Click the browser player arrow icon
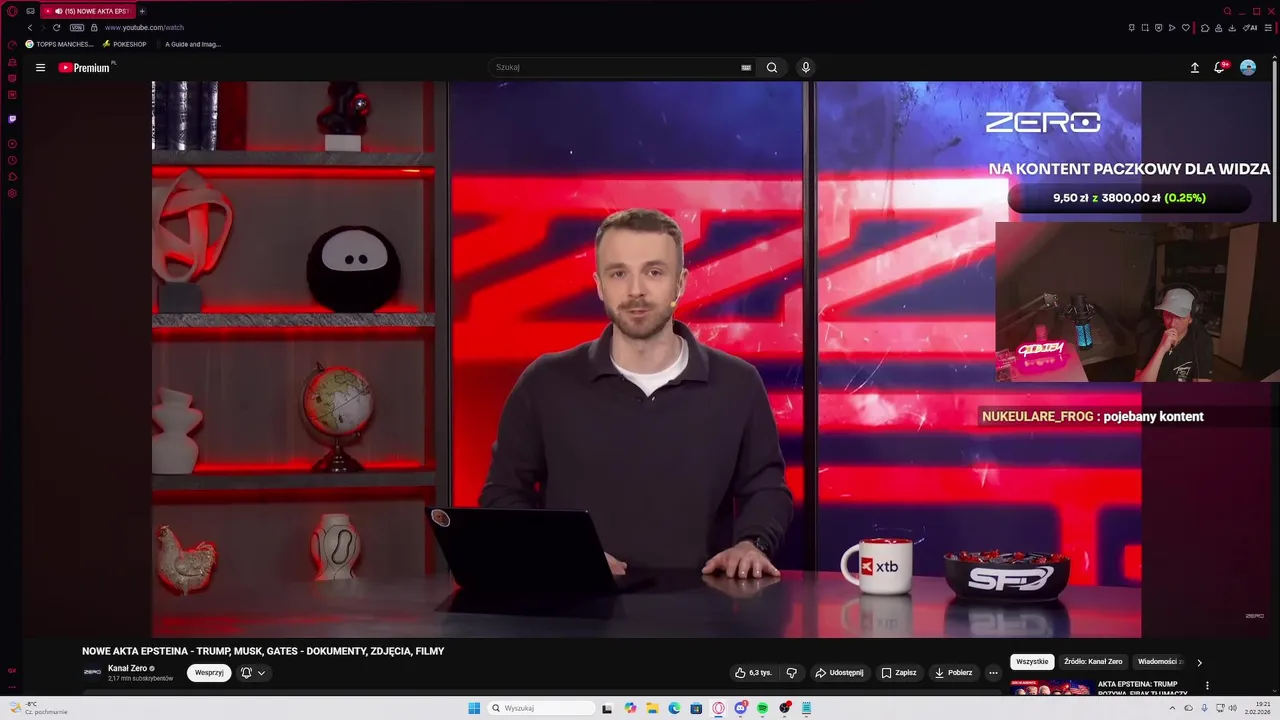Image resolution: width=1280 pixels, height=720 pixels. pyautogui.click(x=1172, y=27)
